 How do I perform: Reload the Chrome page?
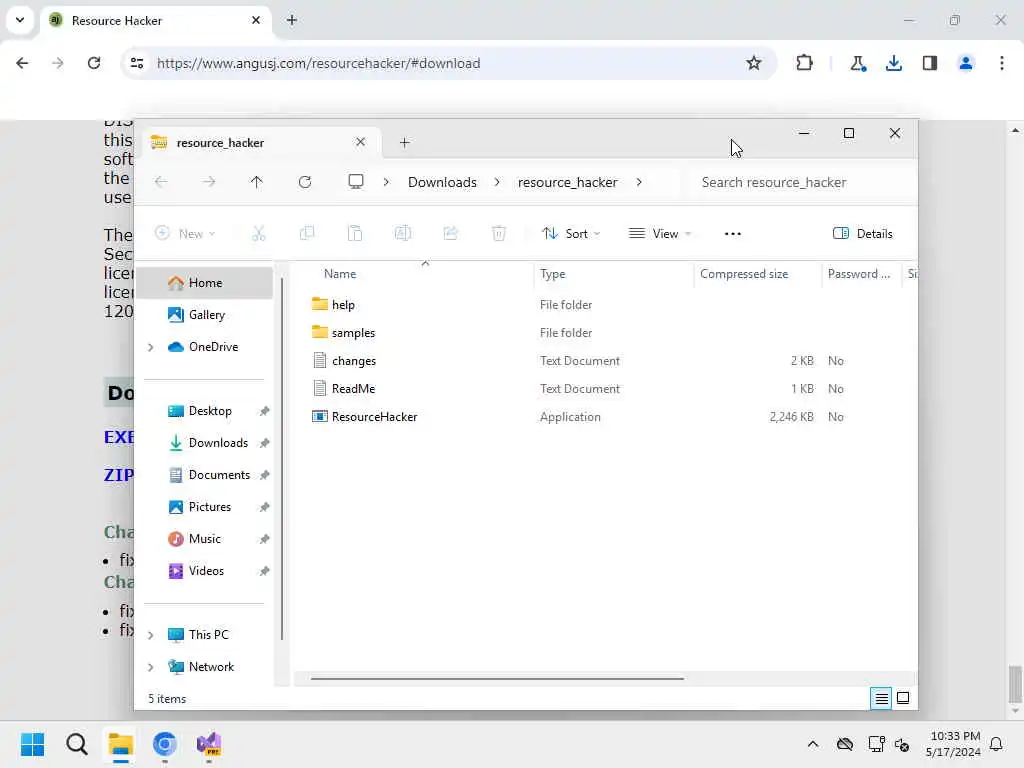pos(94,63)
